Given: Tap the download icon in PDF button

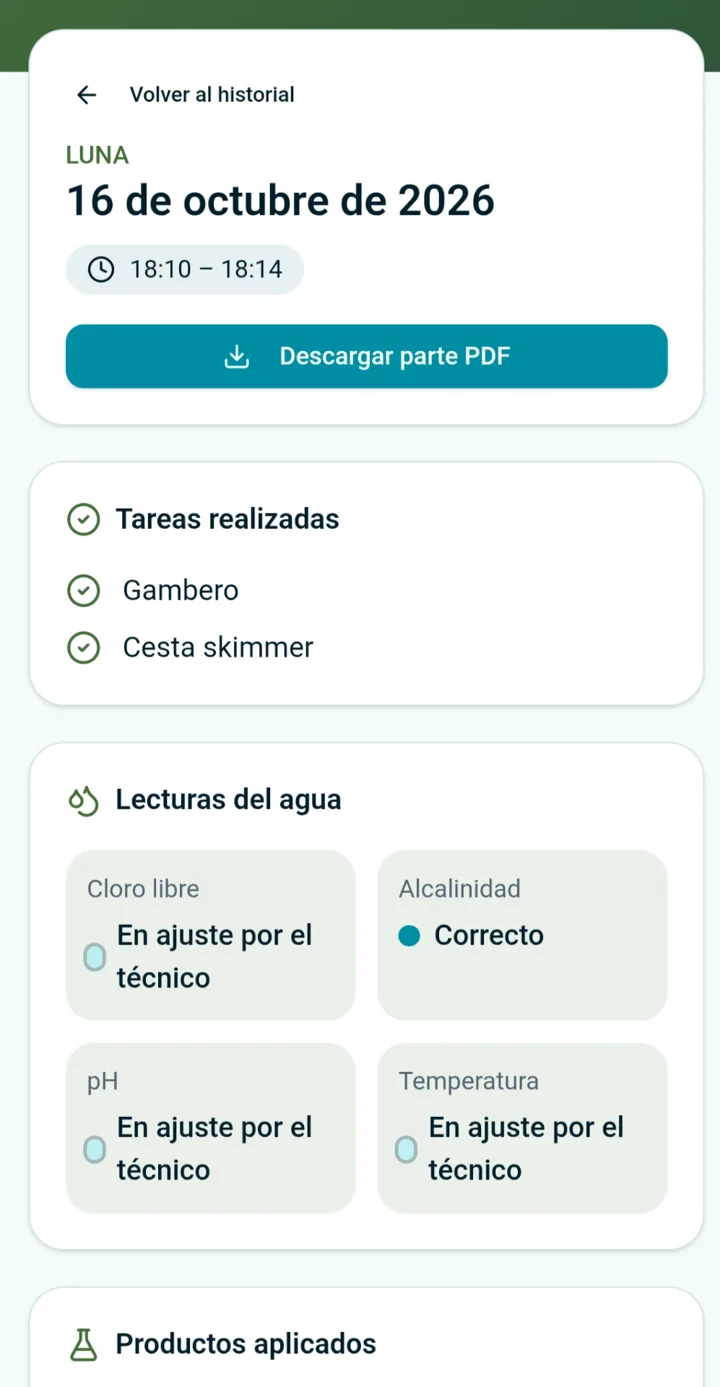Looking at the screenshot, I should 236,356.
